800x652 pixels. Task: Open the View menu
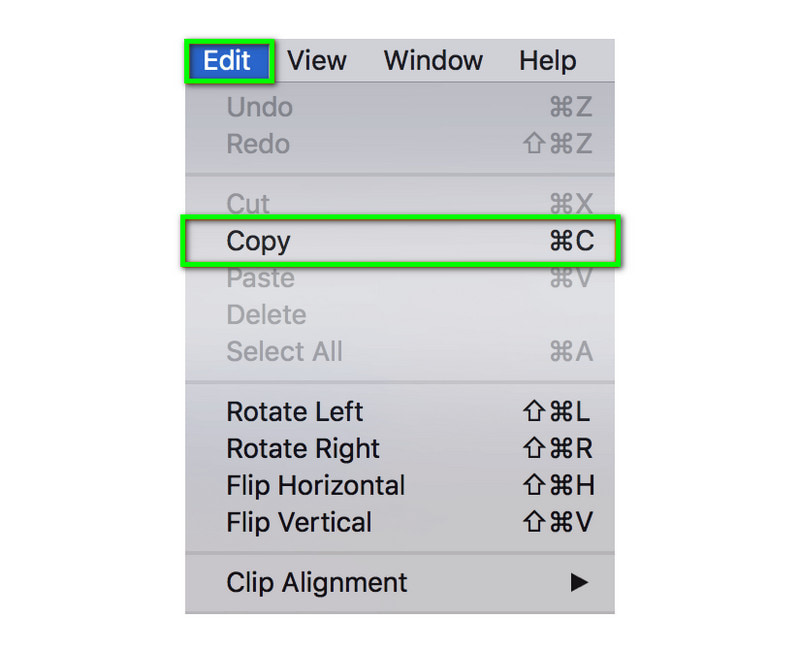click(316, 61)
